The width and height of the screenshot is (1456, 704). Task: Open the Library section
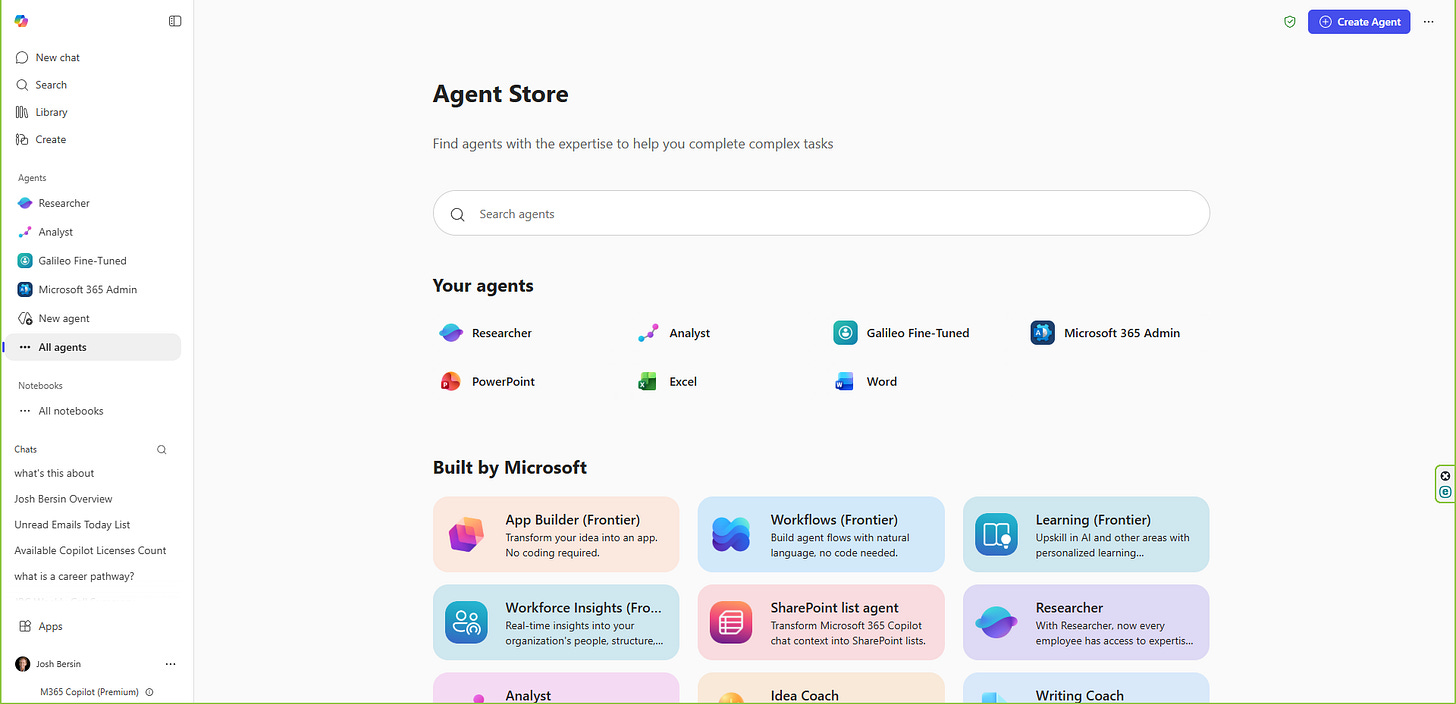pos(42,112)
